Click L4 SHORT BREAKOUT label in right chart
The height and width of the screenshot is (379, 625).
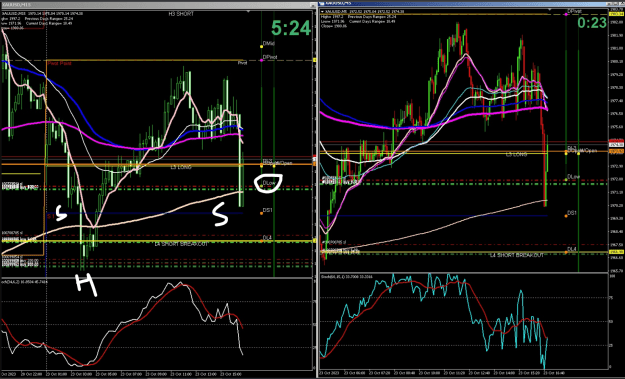pyautogui.click(x=517, y=255)
